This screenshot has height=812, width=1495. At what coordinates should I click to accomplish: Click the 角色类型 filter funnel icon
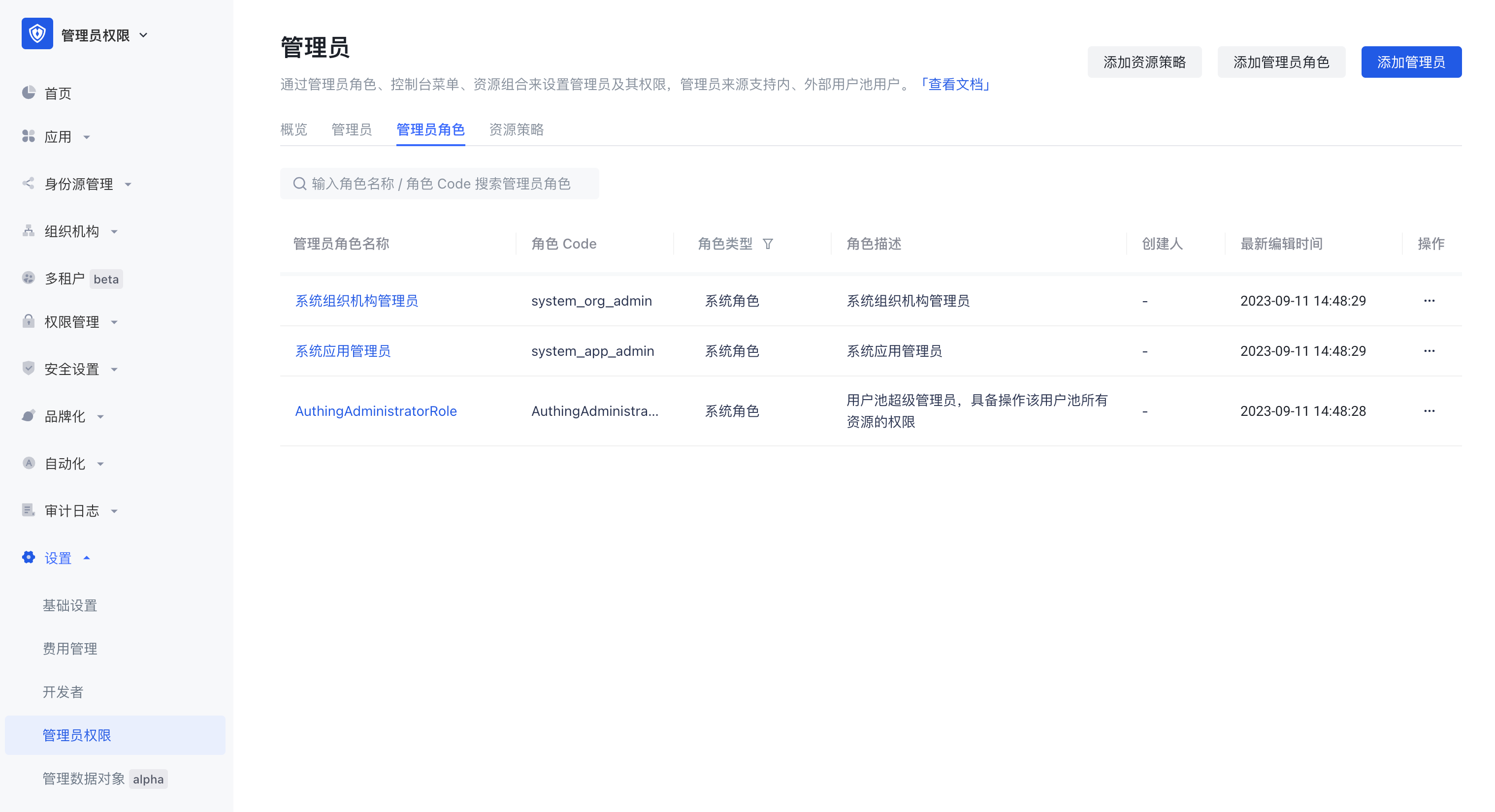tap(767, 244)
